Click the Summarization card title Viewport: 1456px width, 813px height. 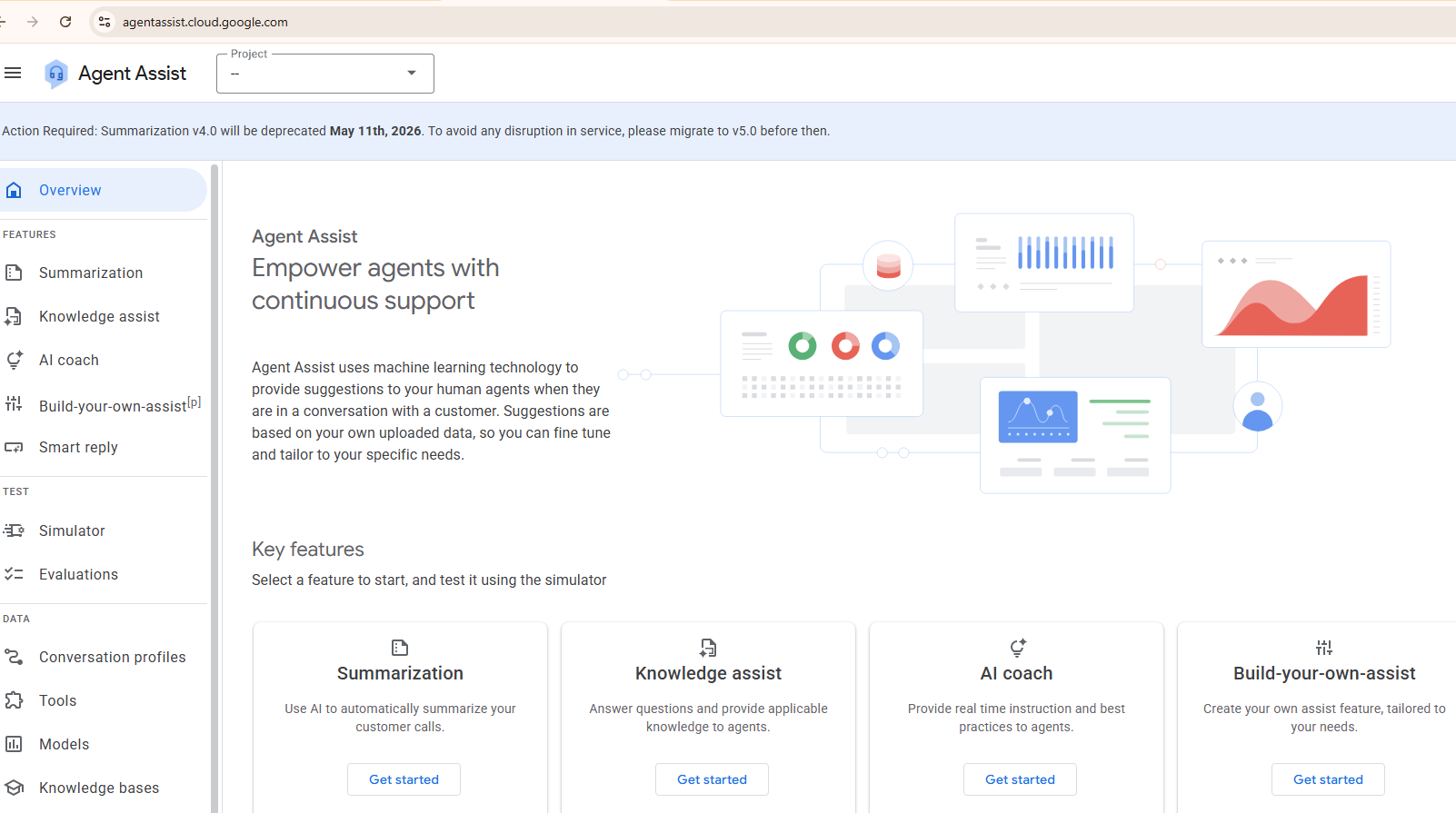click(x=400, y=673)
